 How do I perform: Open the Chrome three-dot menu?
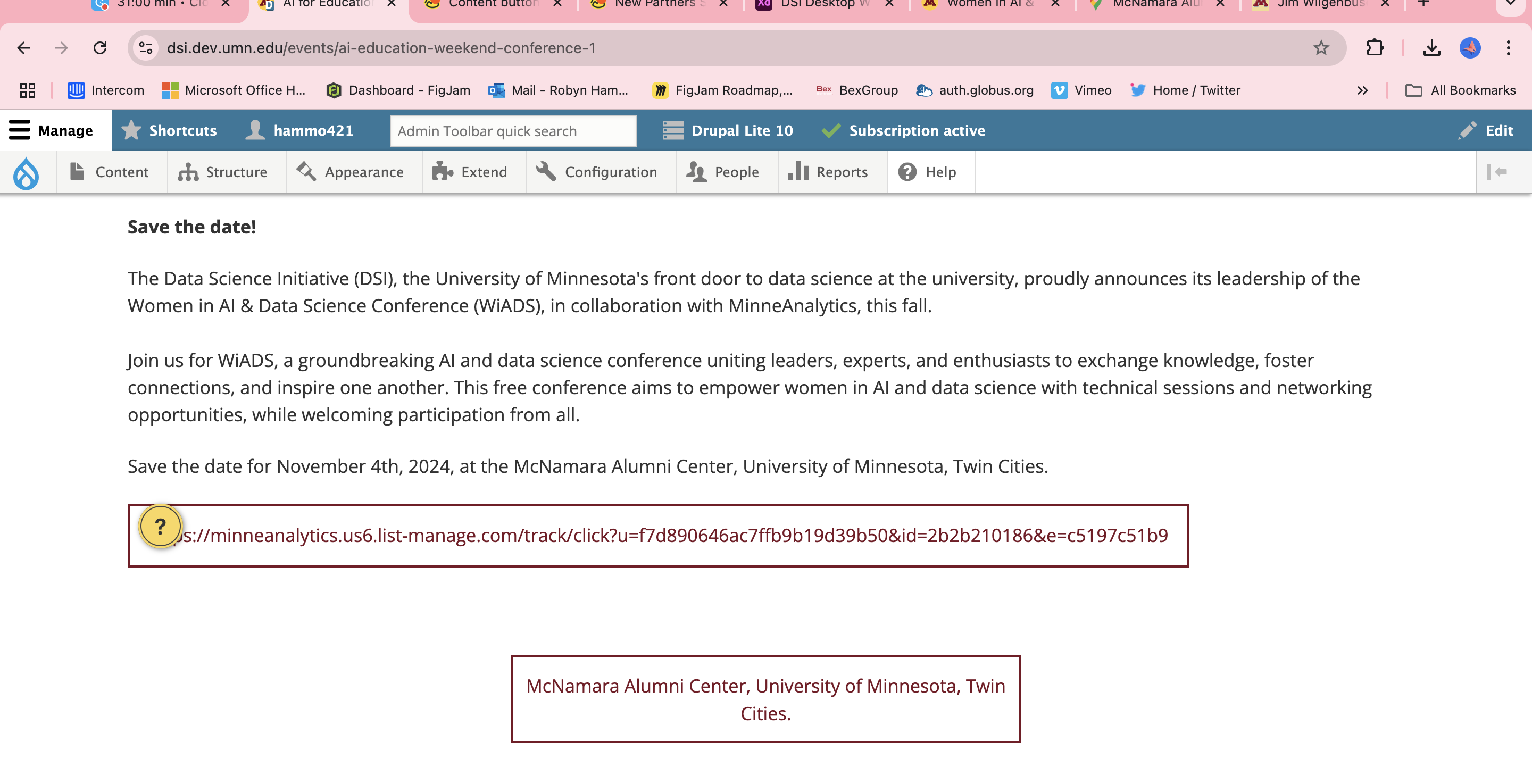1508,47
